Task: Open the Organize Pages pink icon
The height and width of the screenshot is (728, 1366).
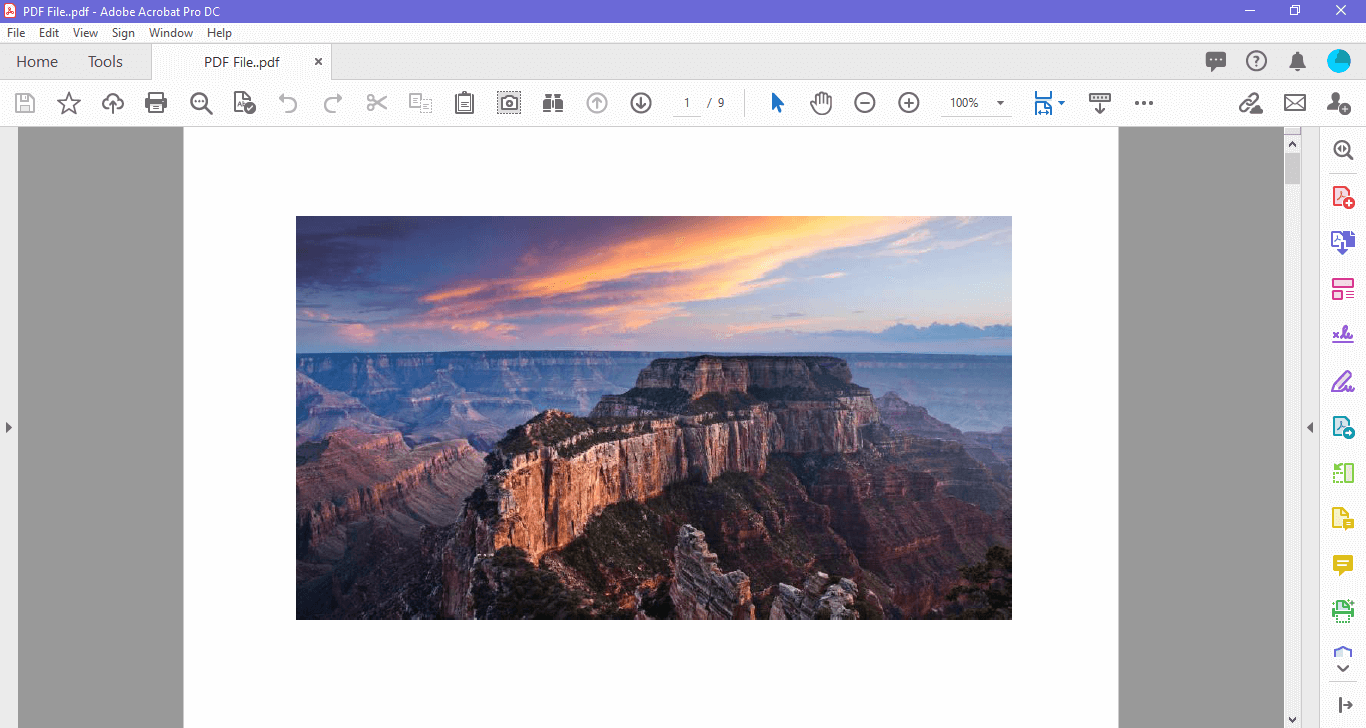Action: tap(1343, 289)
